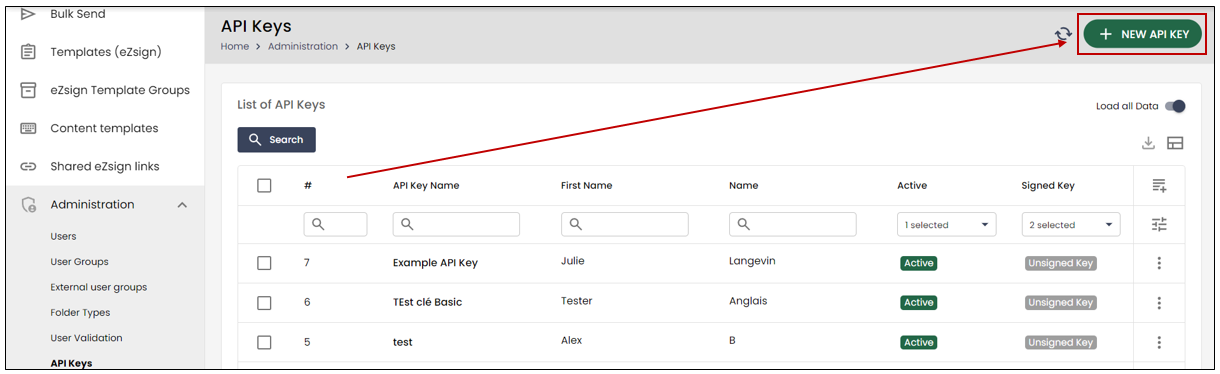
Task: Open actions menu for TEst clé Basic row
Action: coord(1159,303)
